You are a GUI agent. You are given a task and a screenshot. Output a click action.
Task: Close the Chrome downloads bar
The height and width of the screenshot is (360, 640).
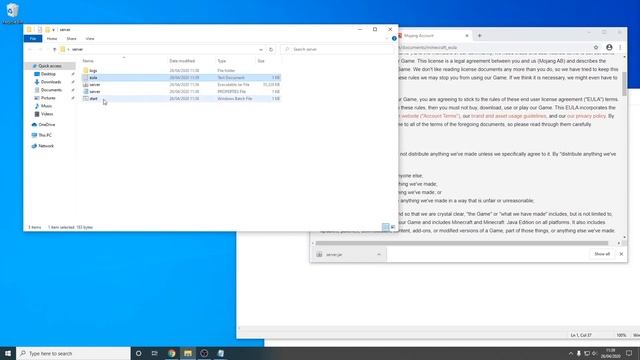[621, 254]
